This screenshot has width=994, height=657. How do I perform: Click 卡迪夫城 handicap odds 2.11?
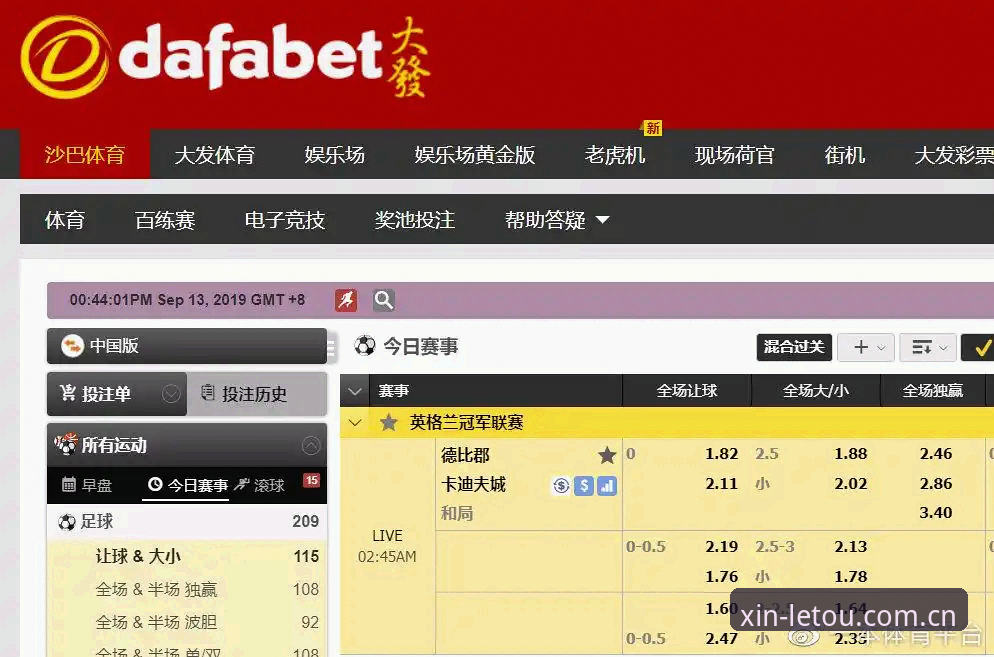click(x=721, y=484)
